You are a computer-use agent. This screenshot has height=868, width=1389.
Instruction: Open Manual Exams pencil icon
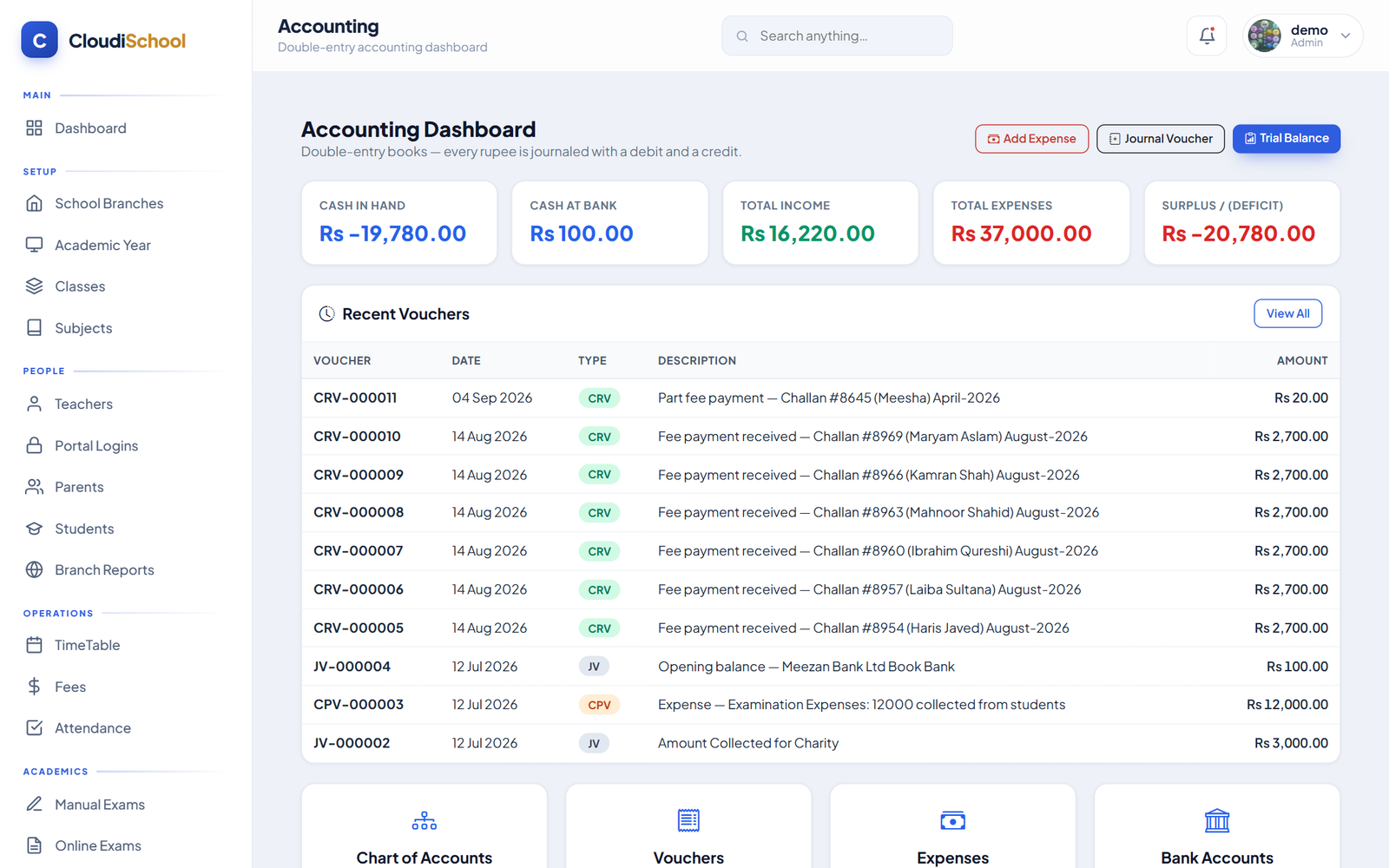(34, 805)
